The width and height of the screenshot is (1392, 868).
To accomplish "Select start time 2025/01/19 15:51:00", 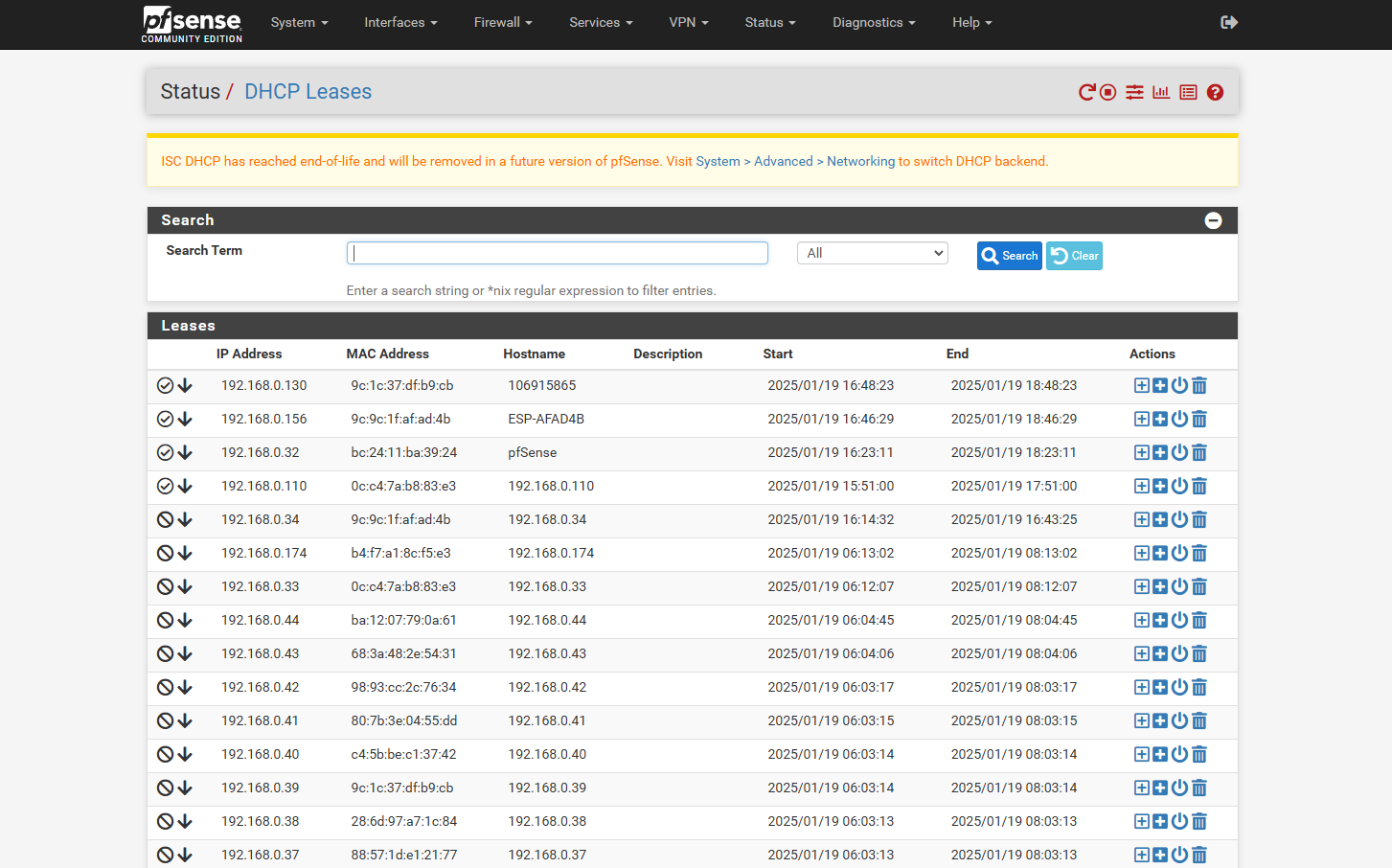I will 831,486.
